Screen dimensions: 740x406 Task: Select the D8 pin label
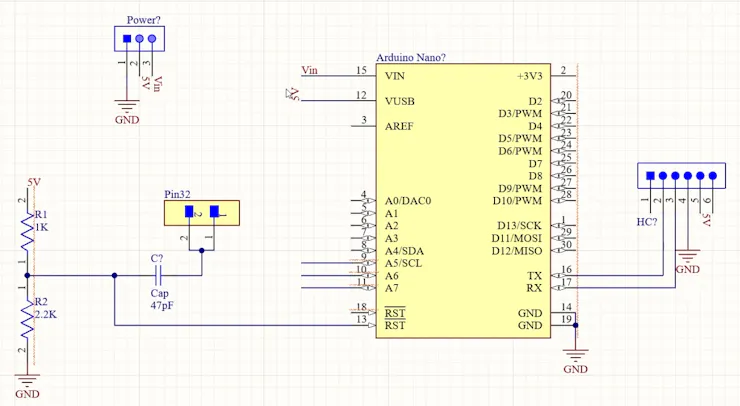(x=535, y=176)
